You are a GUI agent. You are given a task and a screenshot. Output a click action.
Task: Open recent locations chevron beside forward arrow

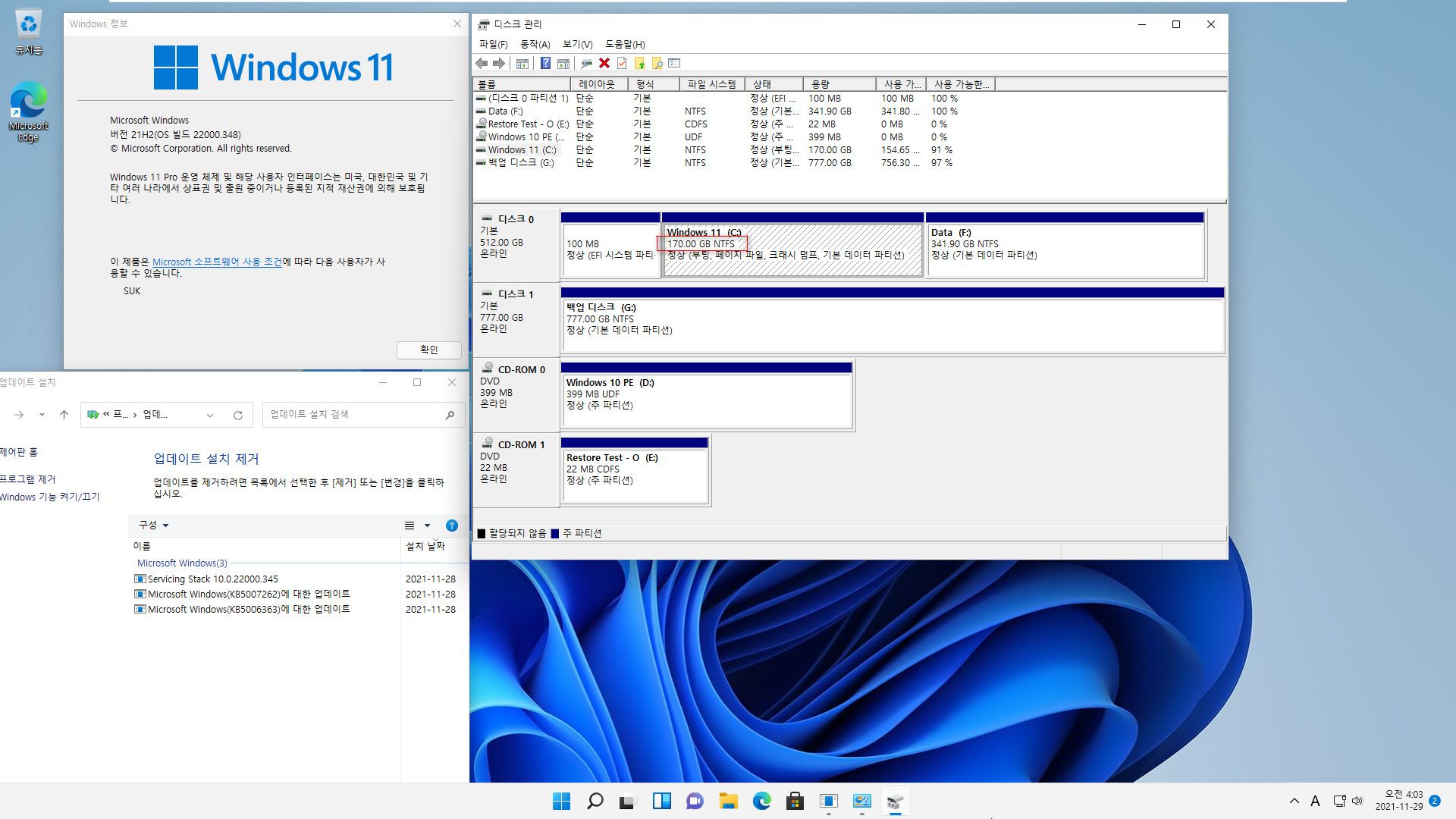(42, 415)
